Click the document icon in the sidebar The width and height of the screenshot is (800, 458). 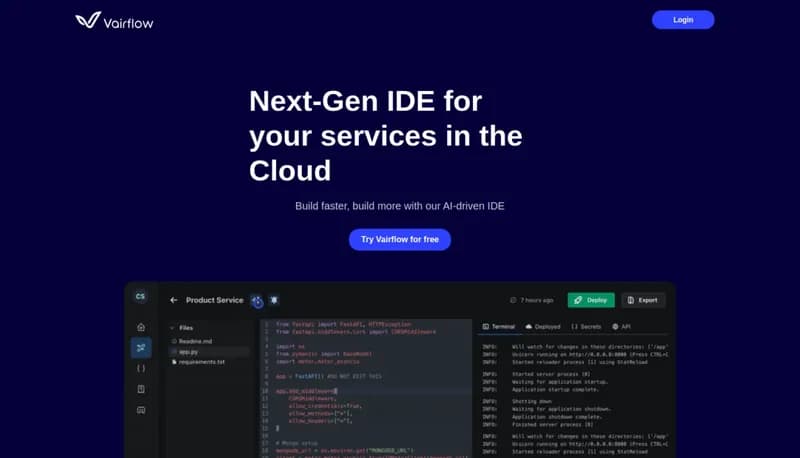point(141,389)
